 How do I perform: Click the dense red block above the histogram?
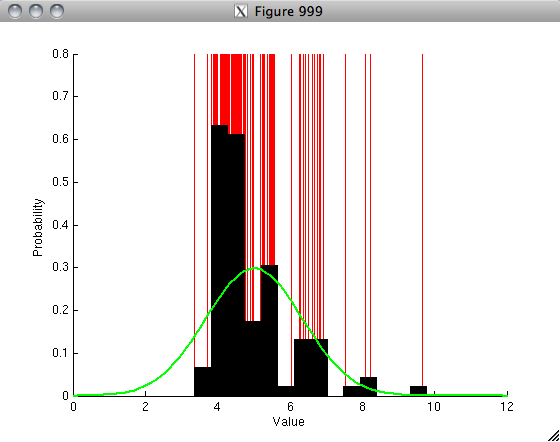(231, 89)
